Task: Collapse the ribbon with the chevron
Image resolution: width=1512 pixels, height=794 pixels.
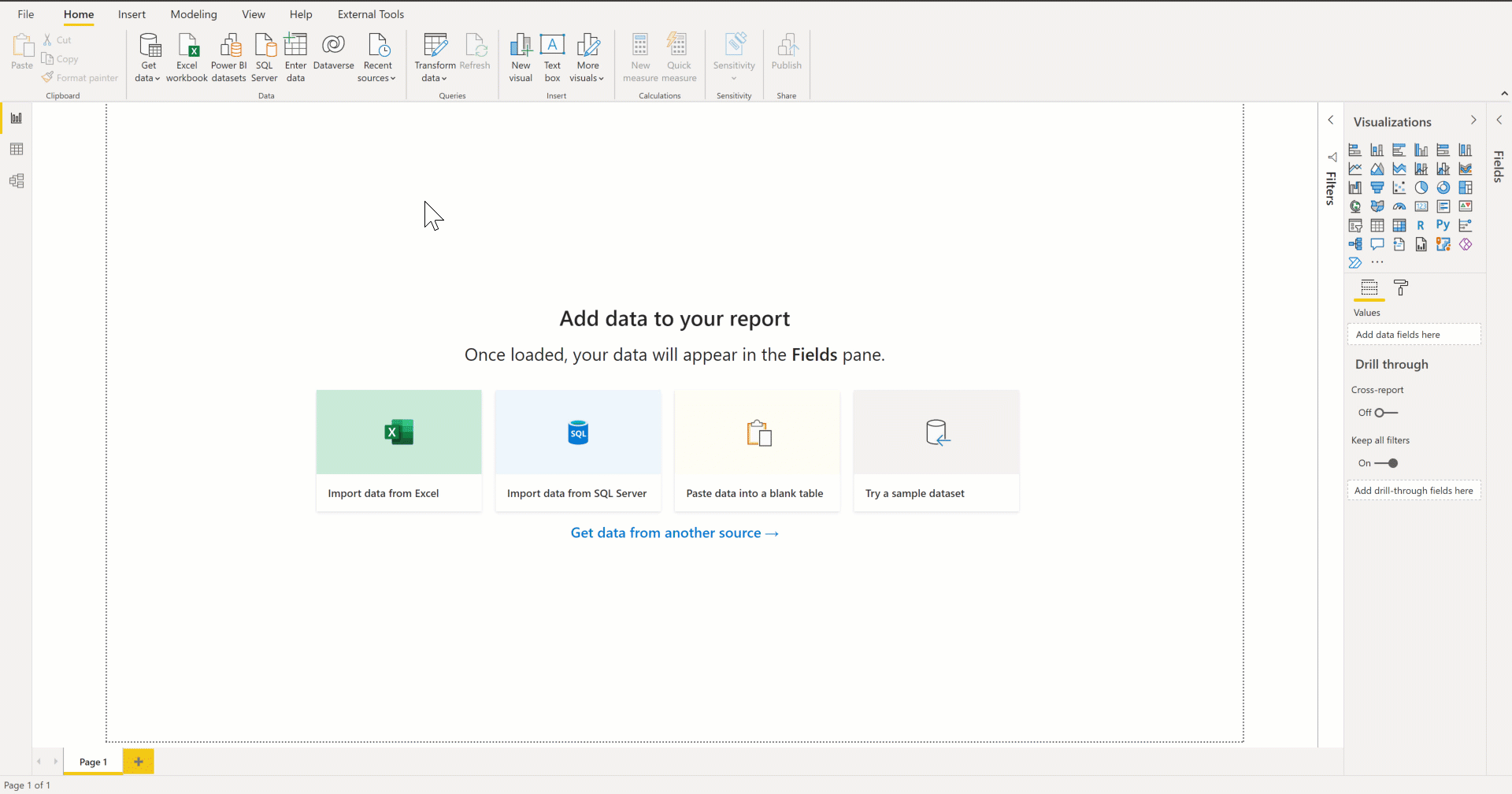Action: [x=1504, y=93]
